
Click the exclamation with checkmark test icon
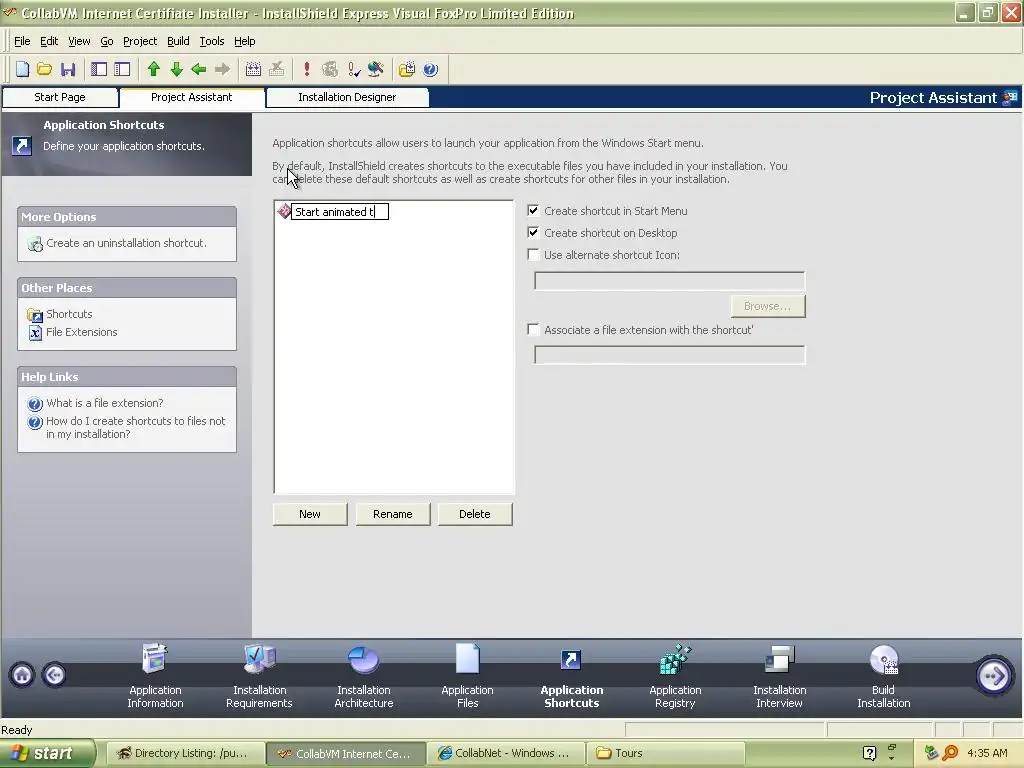353,69
